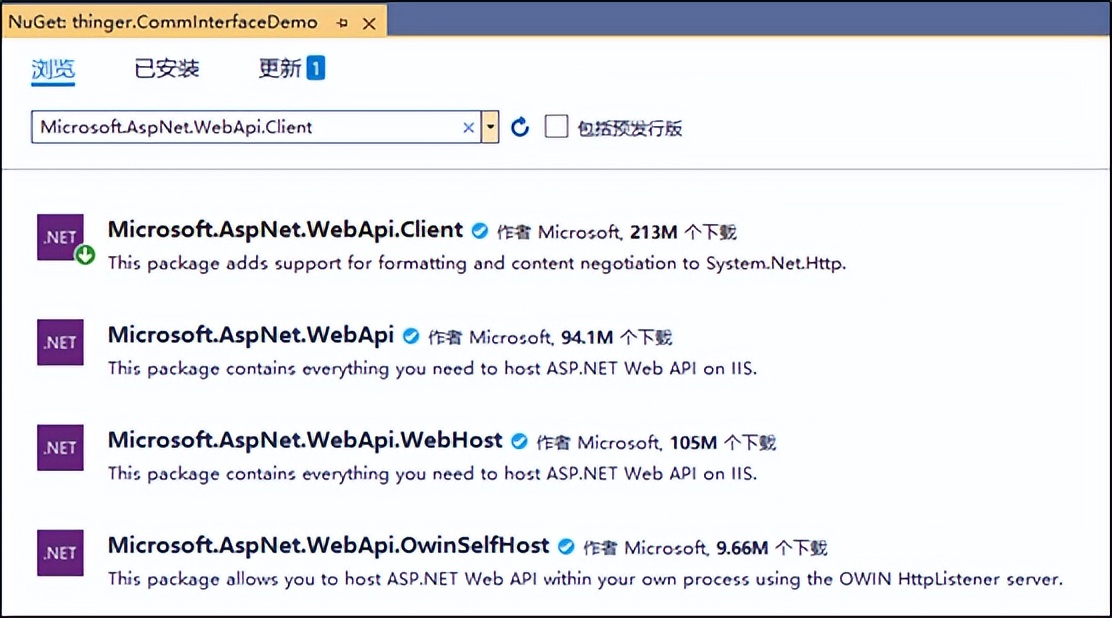The image size is (1112, 618).
Task: Open the 更新 tab
Action: tap(279, 69)
